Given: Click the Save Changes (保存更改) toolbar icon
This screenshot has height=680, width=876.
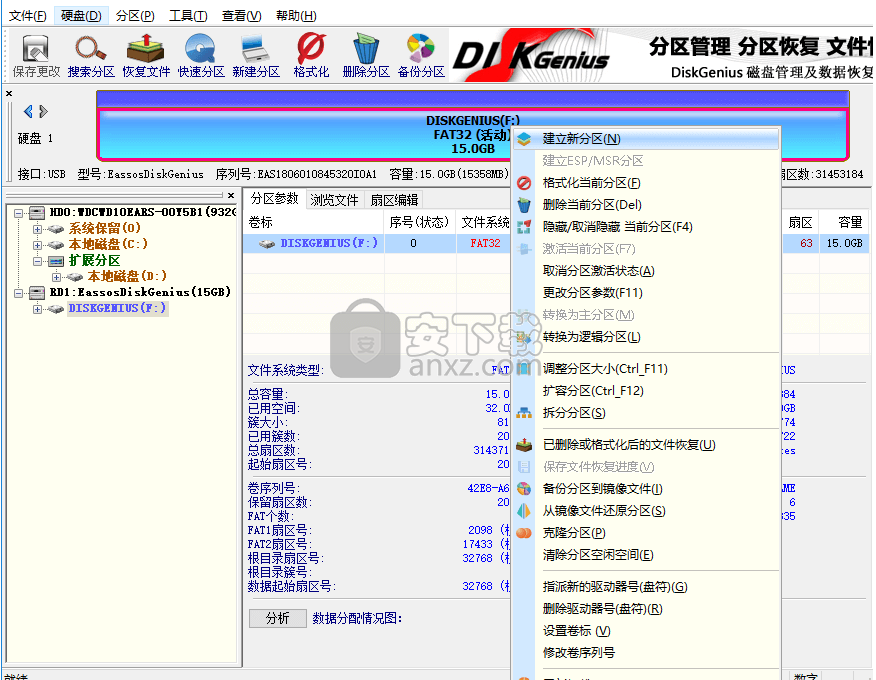Looking at the screenshot, I should [x=36, y=56].
